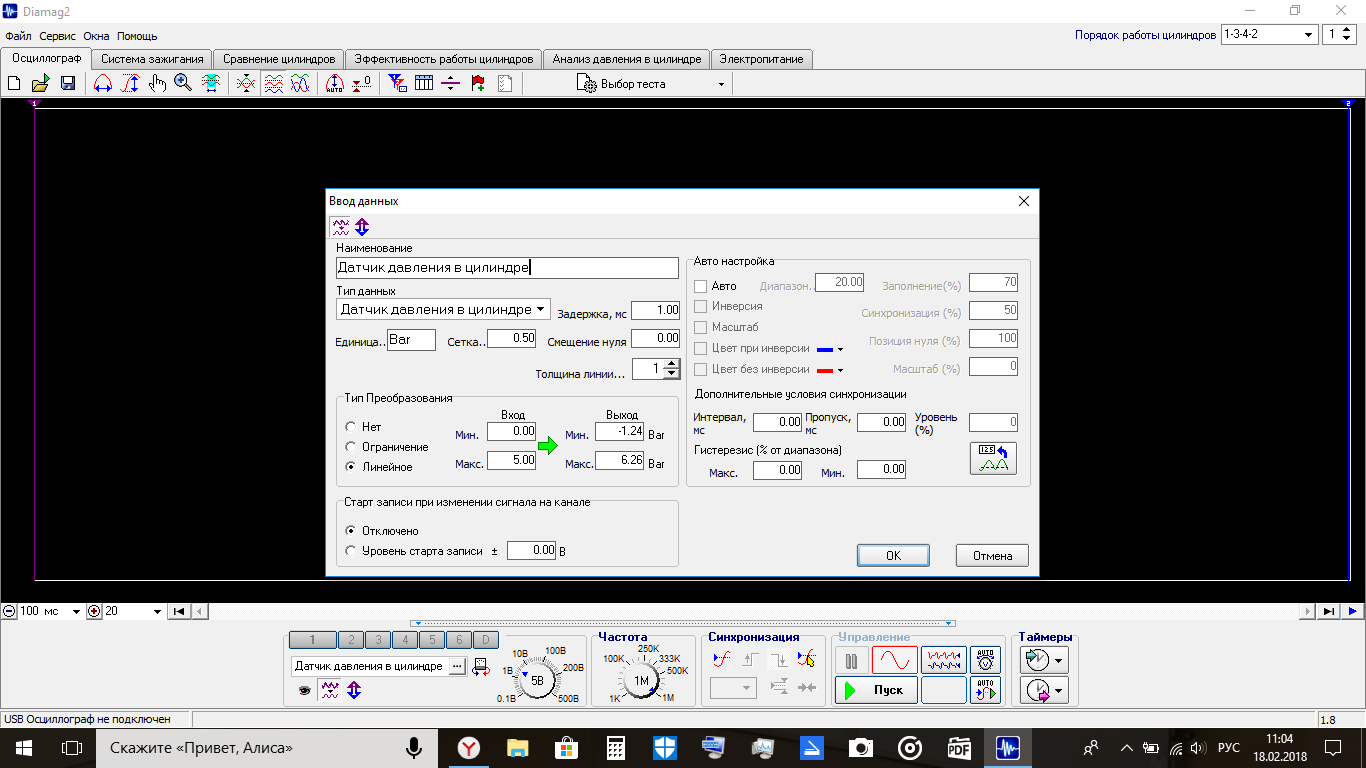Expand the second timer dropdown

1058,690
